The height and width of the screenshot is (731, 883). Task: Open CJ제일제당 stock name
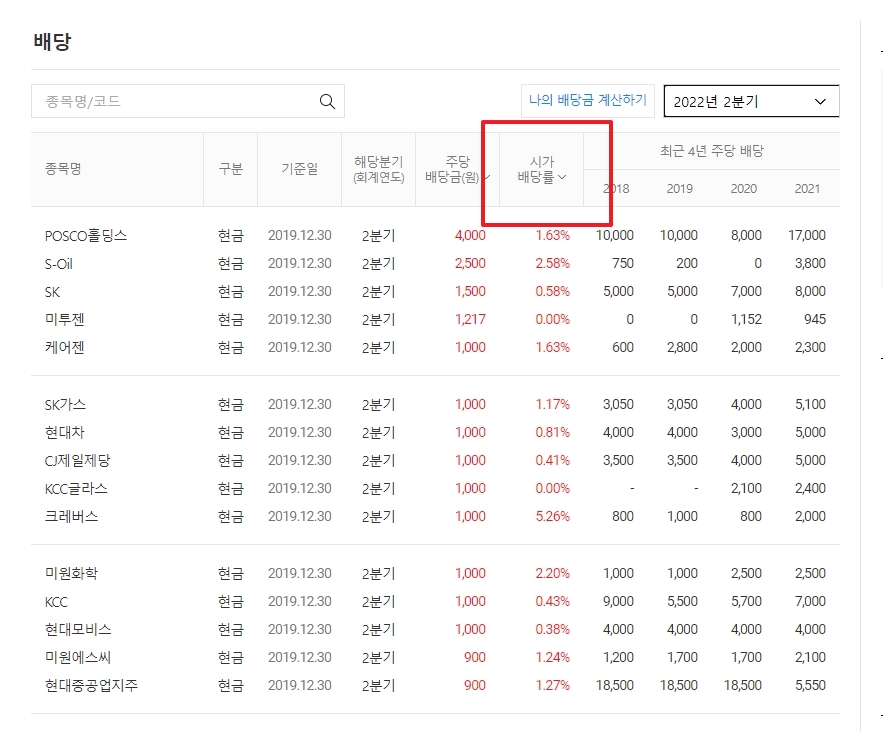[78, 461]
